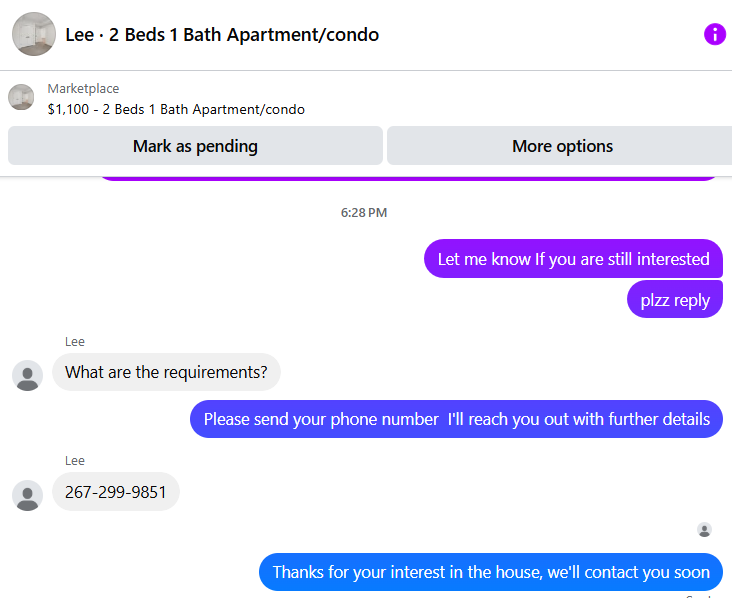Viewport: 732px width, 598px height.
Task: Click the sender name Lee above the phone number
Action: [x=75, y=461]
